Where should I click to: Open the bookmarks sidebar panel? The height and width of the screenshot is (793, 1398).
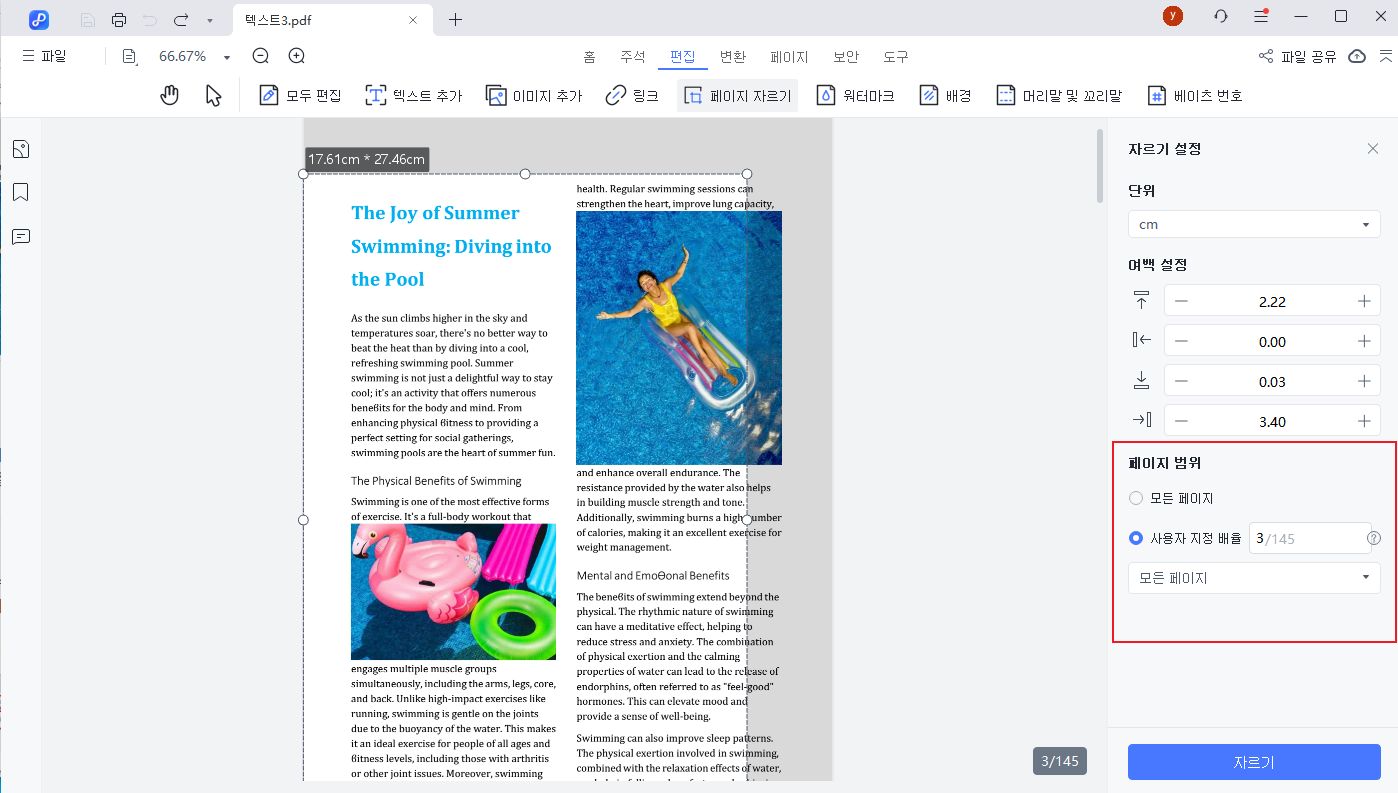[x=20, y=192]
